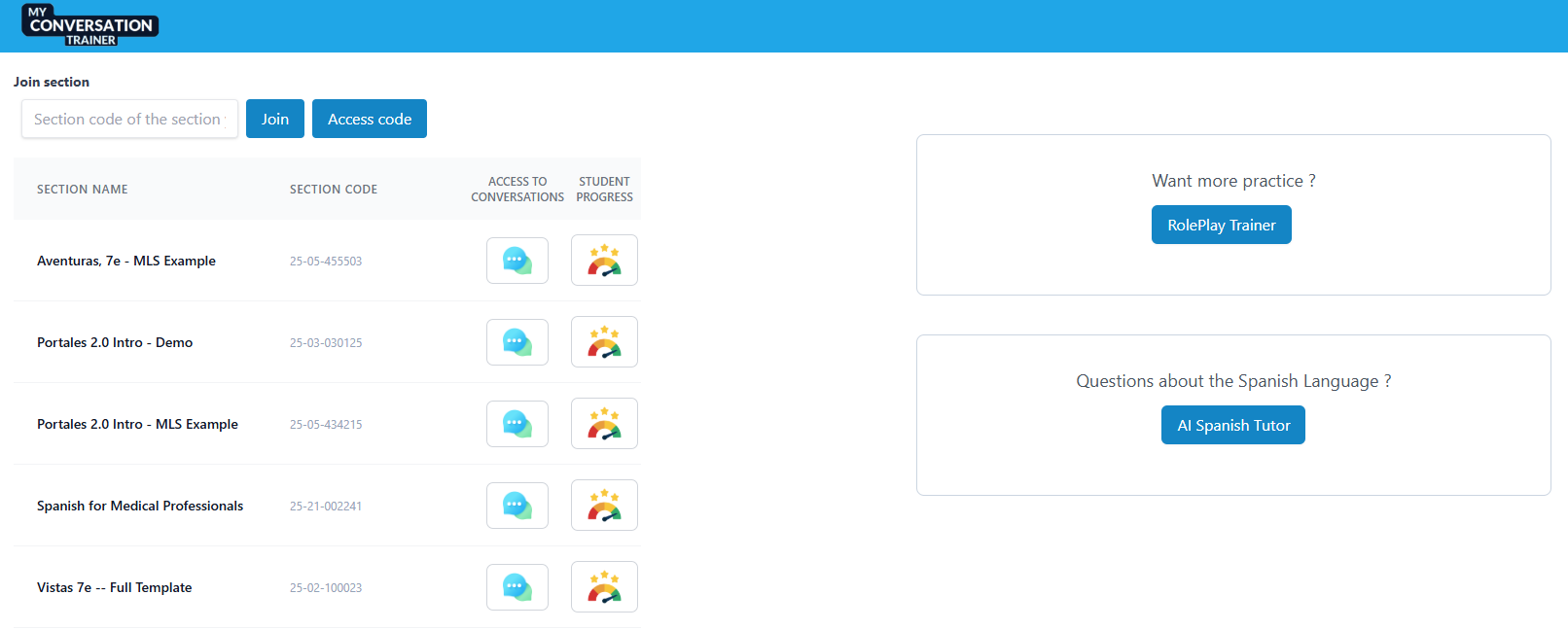Open conversations for Portales 2.0 Intro - MLS Example
Screen dimensions: 1568x630
(517, 424)
